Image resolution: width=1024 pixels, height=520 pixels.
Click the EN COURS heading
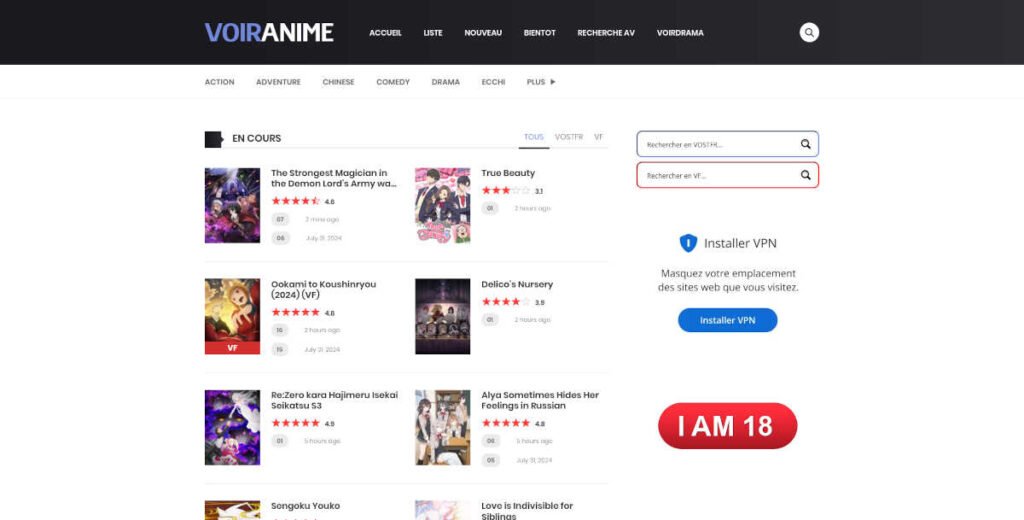point(257,138)
